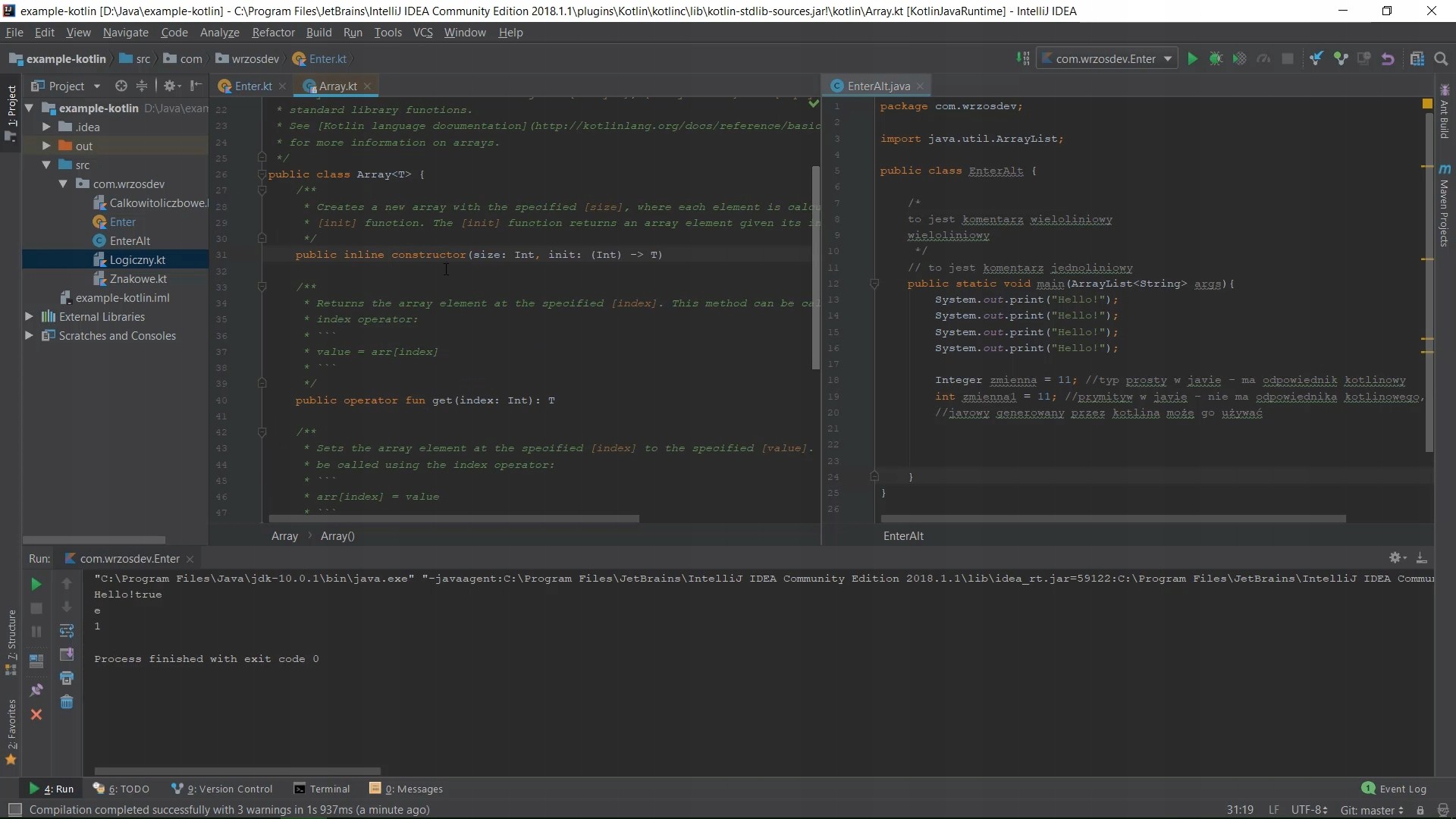Expand the External Libraries tree node
The width and height of the screenshot is (1456, 819).
[x=29, y=317]
